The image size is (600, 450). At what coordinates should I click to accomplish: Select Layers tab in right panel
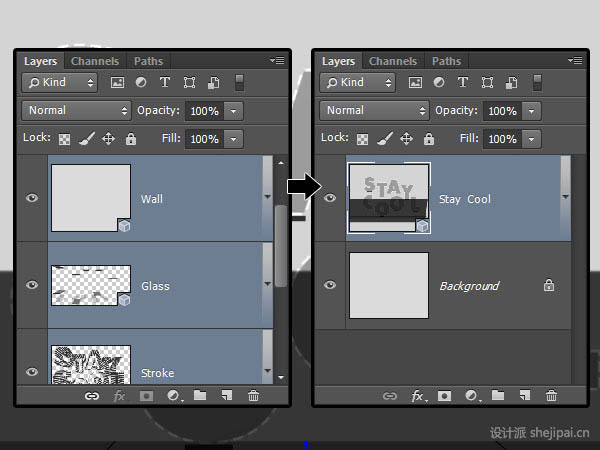pos(338,61)
